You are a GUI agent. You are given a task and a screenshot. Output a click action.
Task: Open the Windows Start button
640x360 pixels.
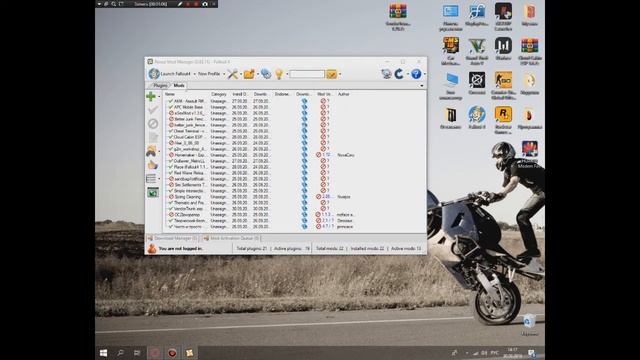tap(104, 353)
